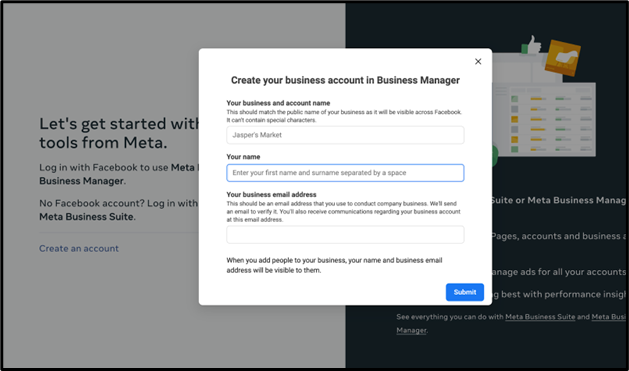Click the business email address field

click(345, 235)
